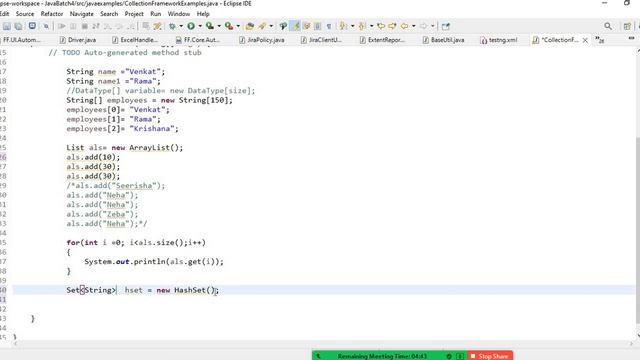
Task: Click the Next Edit Location arrow icon
Action: pyautogui.click(x=392, y=26)
